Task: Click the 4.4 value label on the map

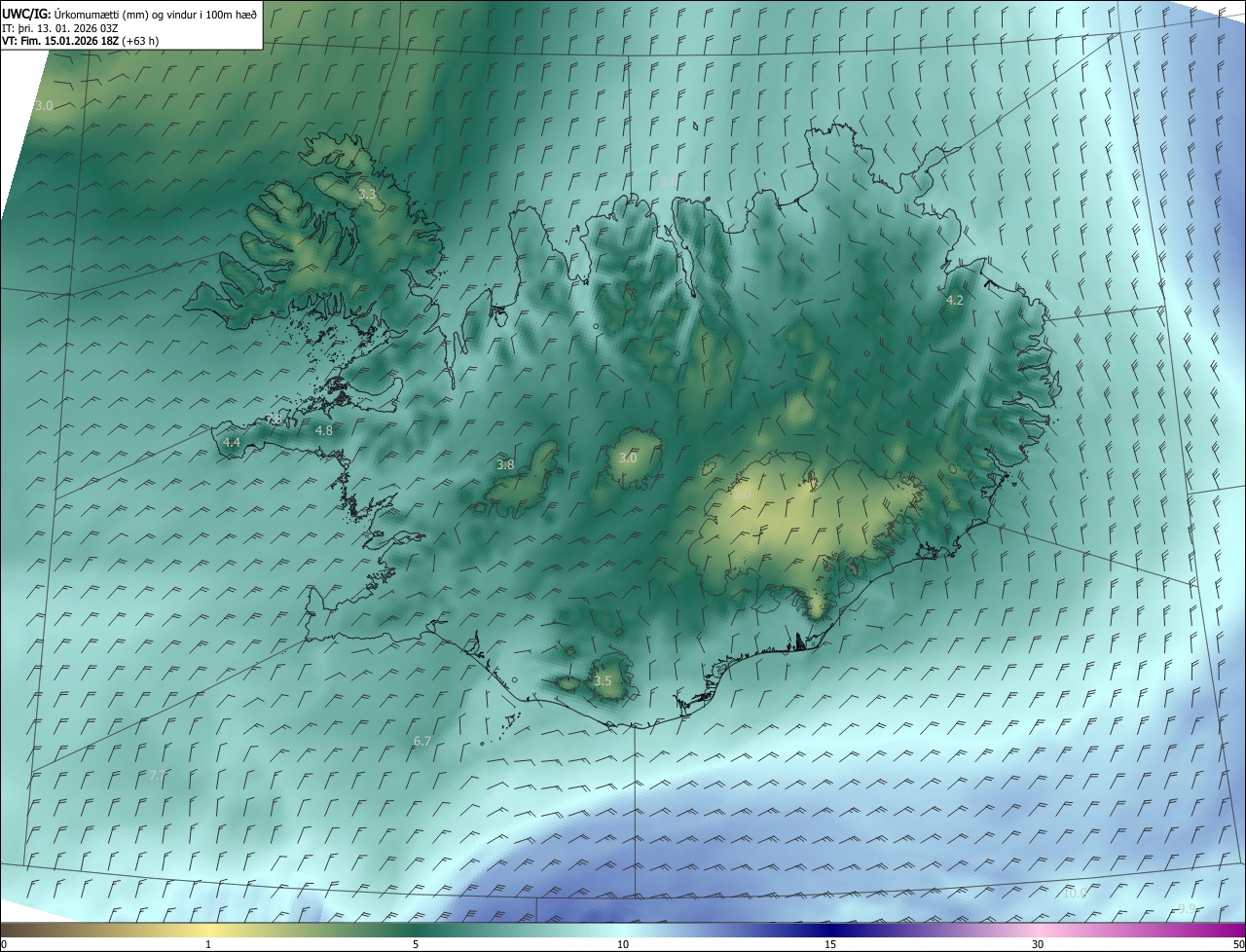Action: click(232, 442)
